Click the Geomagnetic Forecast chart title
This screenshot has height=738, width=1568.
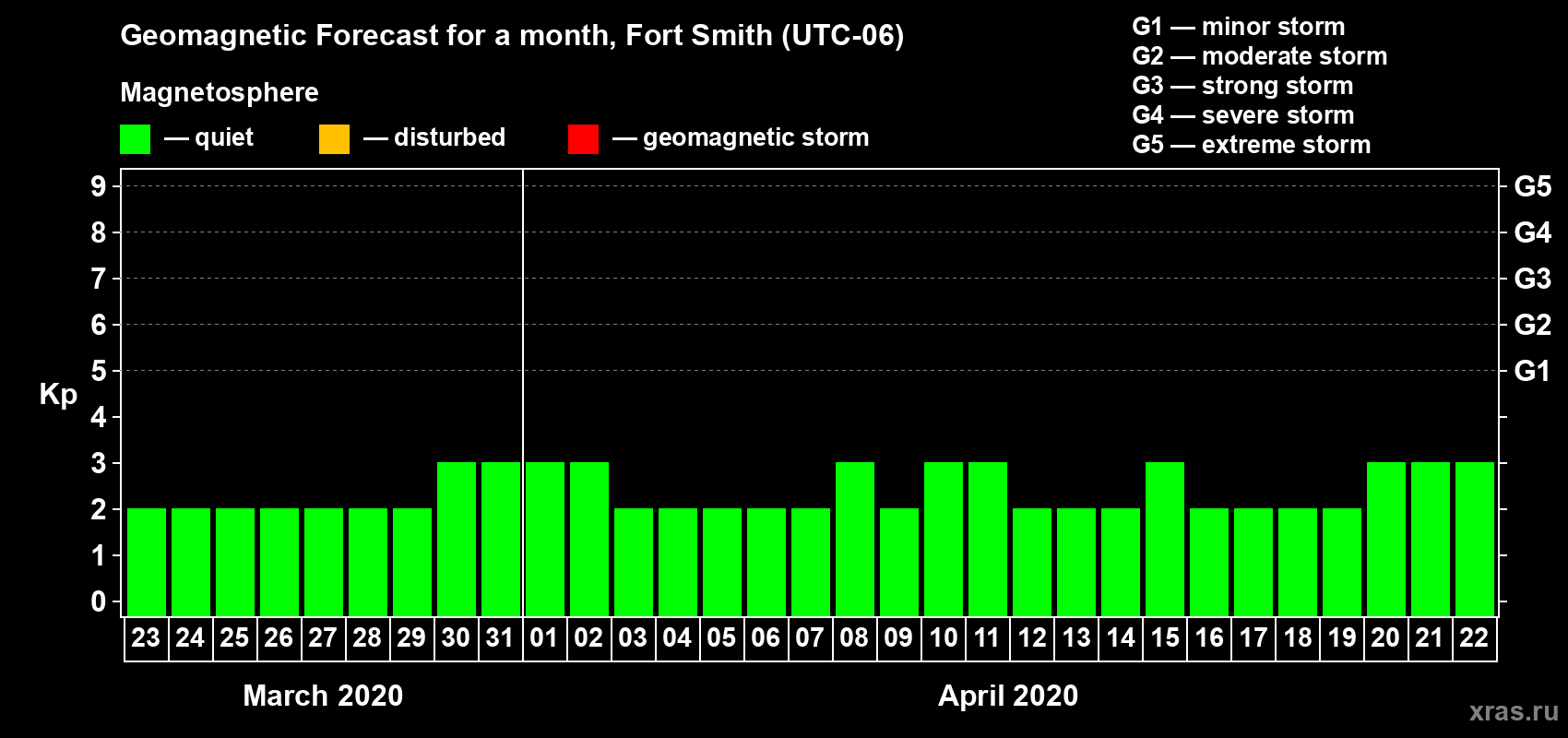pos(512,35)
